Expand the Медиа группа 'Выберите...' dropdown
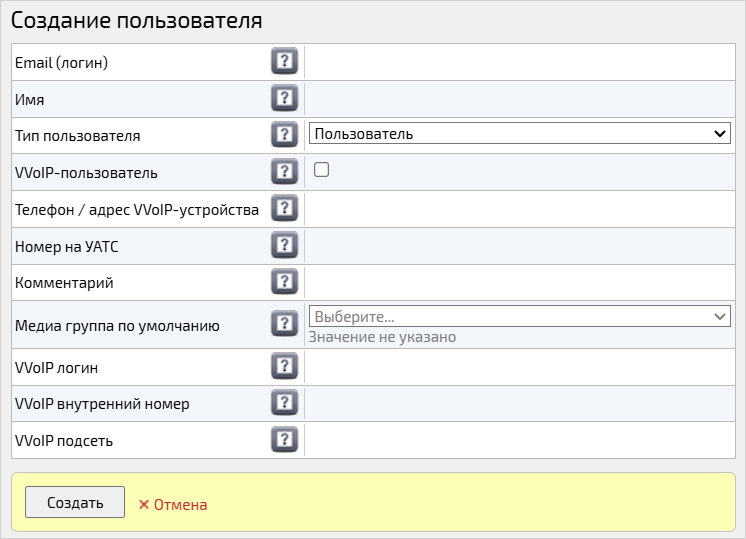The height and width of the screenshot is (539, 746). coord(520,316)
